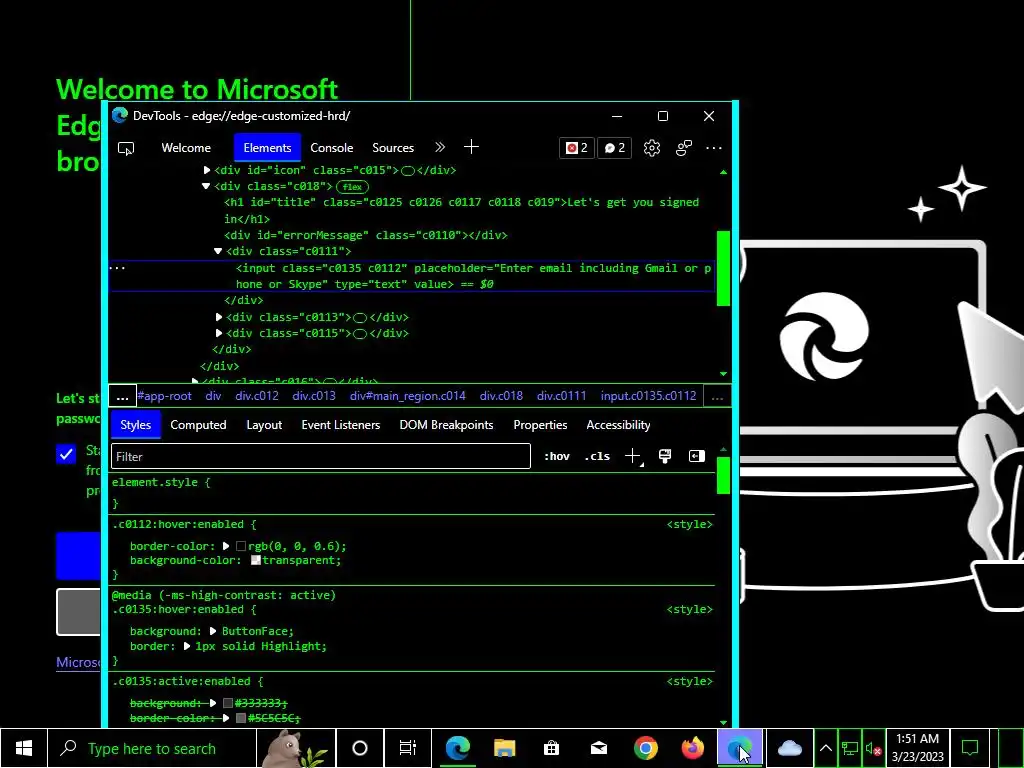Select the Elements tab
Image resolution: width=1024 pixels, height=768 pixels.
[x=267, y=148]
